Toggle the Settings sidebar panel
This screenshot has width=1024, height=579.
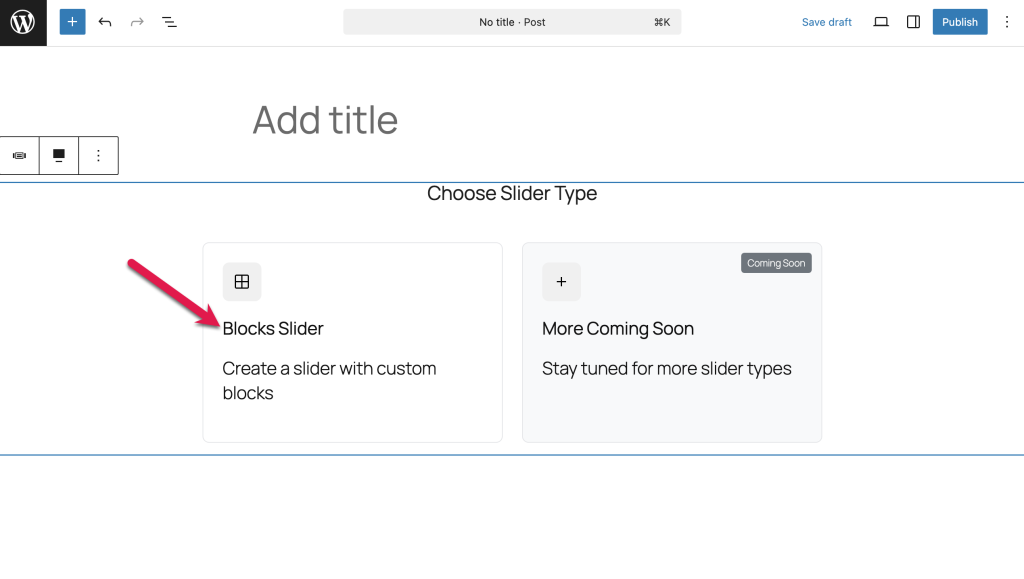914,22
